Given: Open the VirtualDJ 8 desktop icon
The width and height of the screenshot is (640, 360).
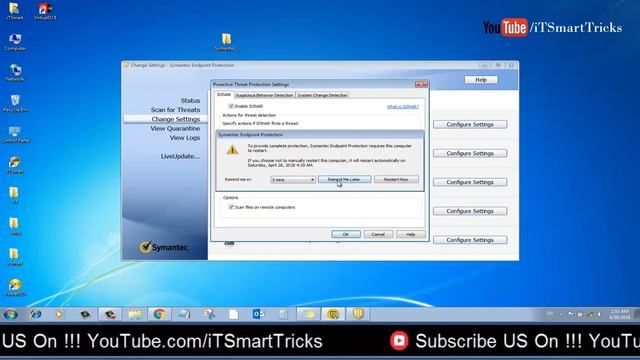Looking at the screenshot, I should click(x=45, y=11).
